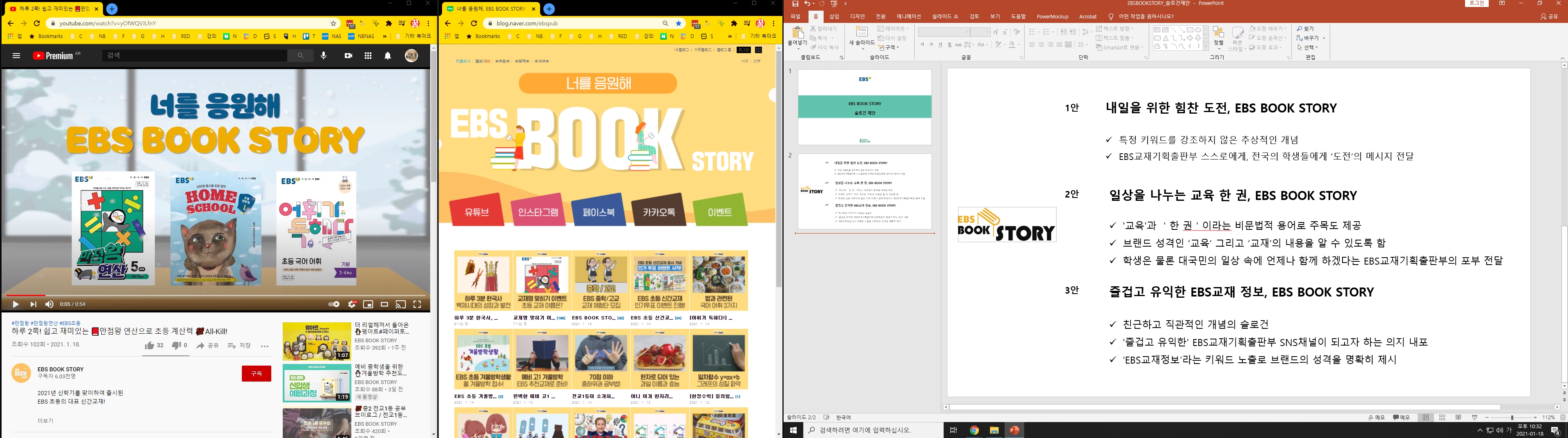Open the three-dot more actions menu
This screenshot has width=1568, height=438.
(264, 346)
